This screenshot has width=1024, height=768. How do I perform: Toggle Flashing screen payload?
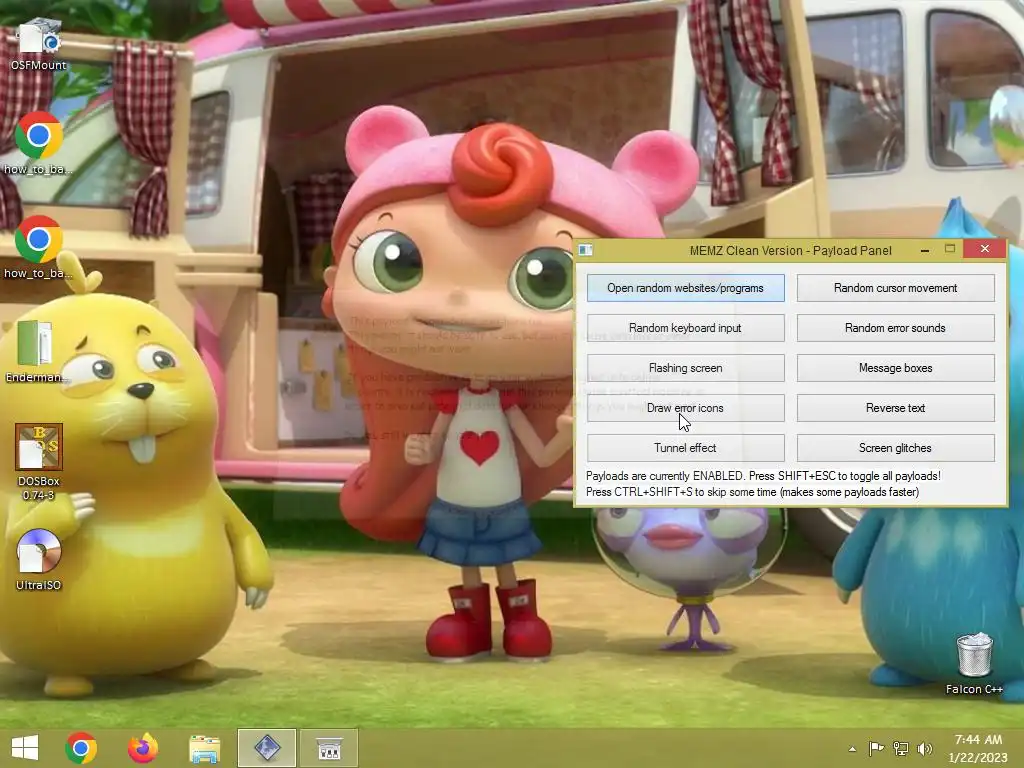[685, 368]
